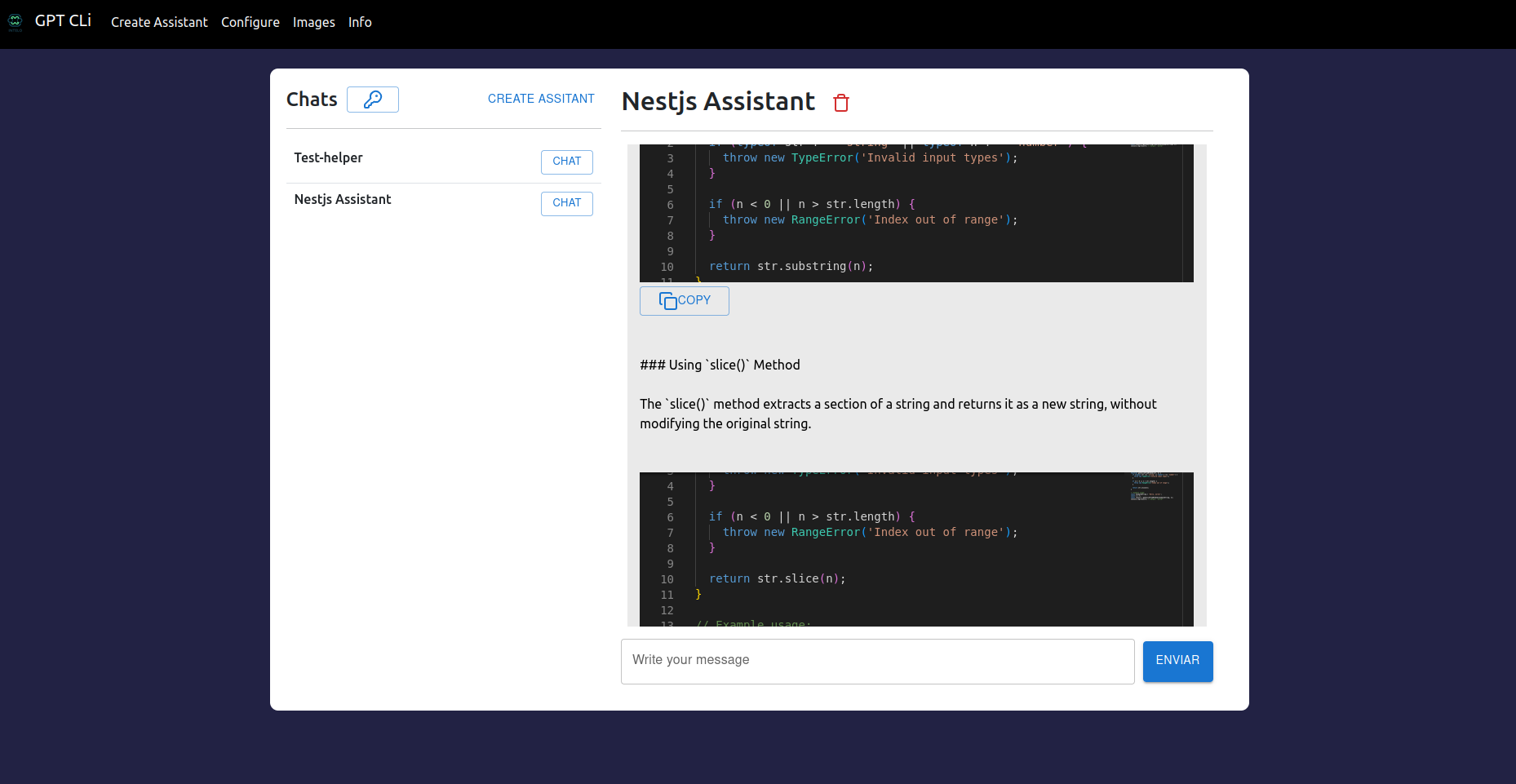Open chat with Test-helper
The image size is (1516, 784).
[566, 162]
